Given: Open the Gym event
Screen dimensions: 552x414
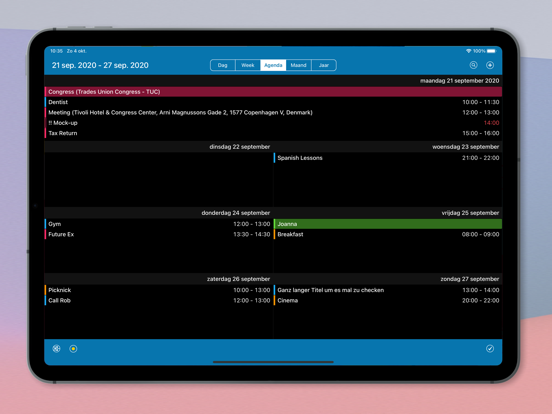Looking at the screenshot, I should coord(158,224).
